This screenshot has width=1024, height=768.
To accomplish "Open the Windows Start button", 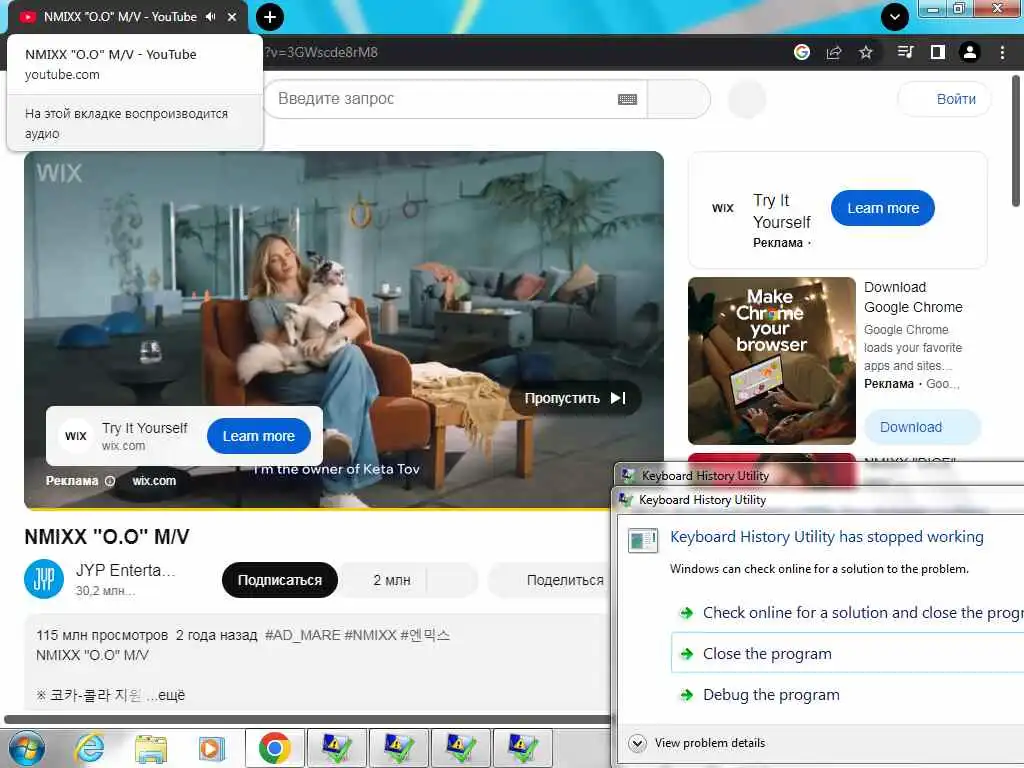I will tap(27, 747).
